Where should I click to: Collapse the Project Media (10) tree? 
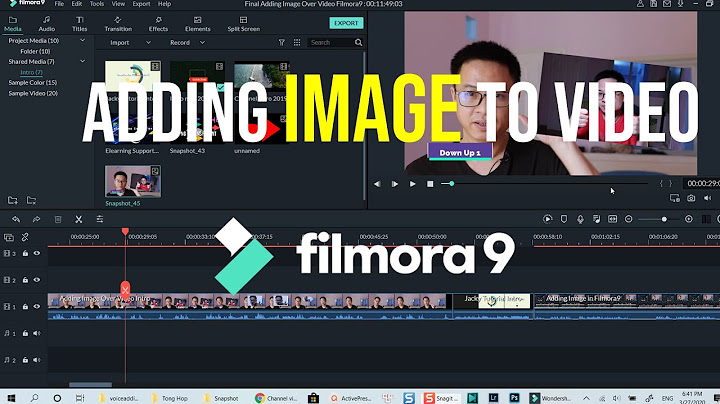(83, 40)
